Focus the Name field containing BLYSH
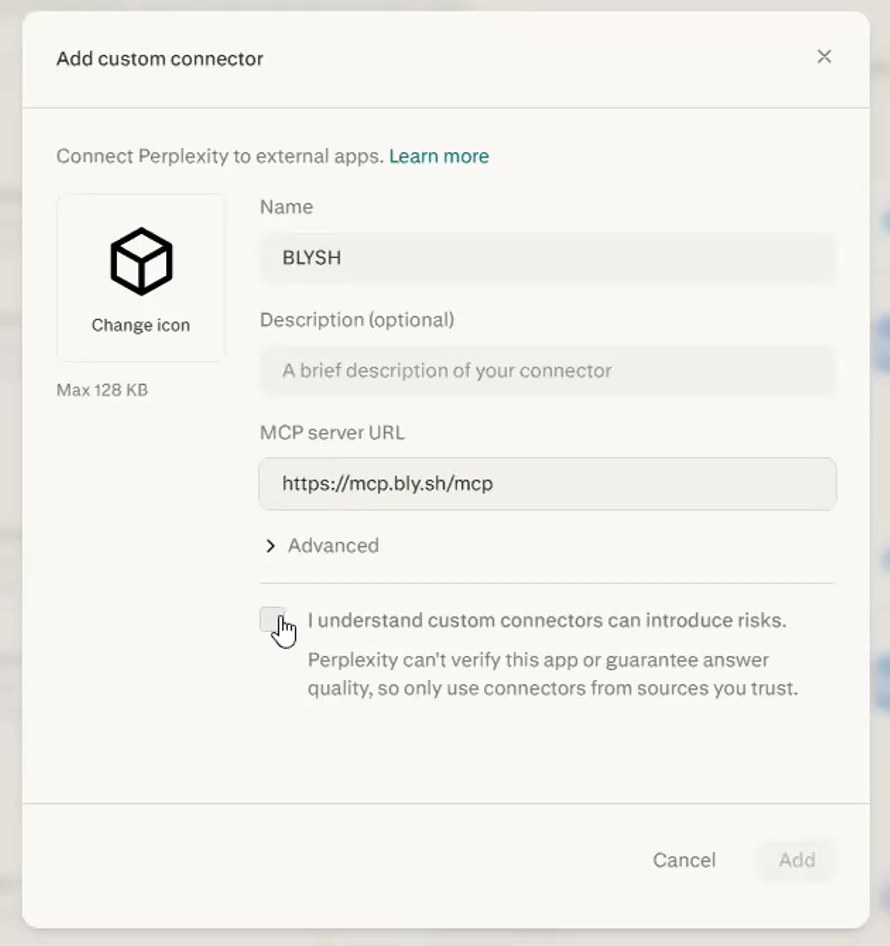Screen dimensions: 890x946 (x=547, y=258)
